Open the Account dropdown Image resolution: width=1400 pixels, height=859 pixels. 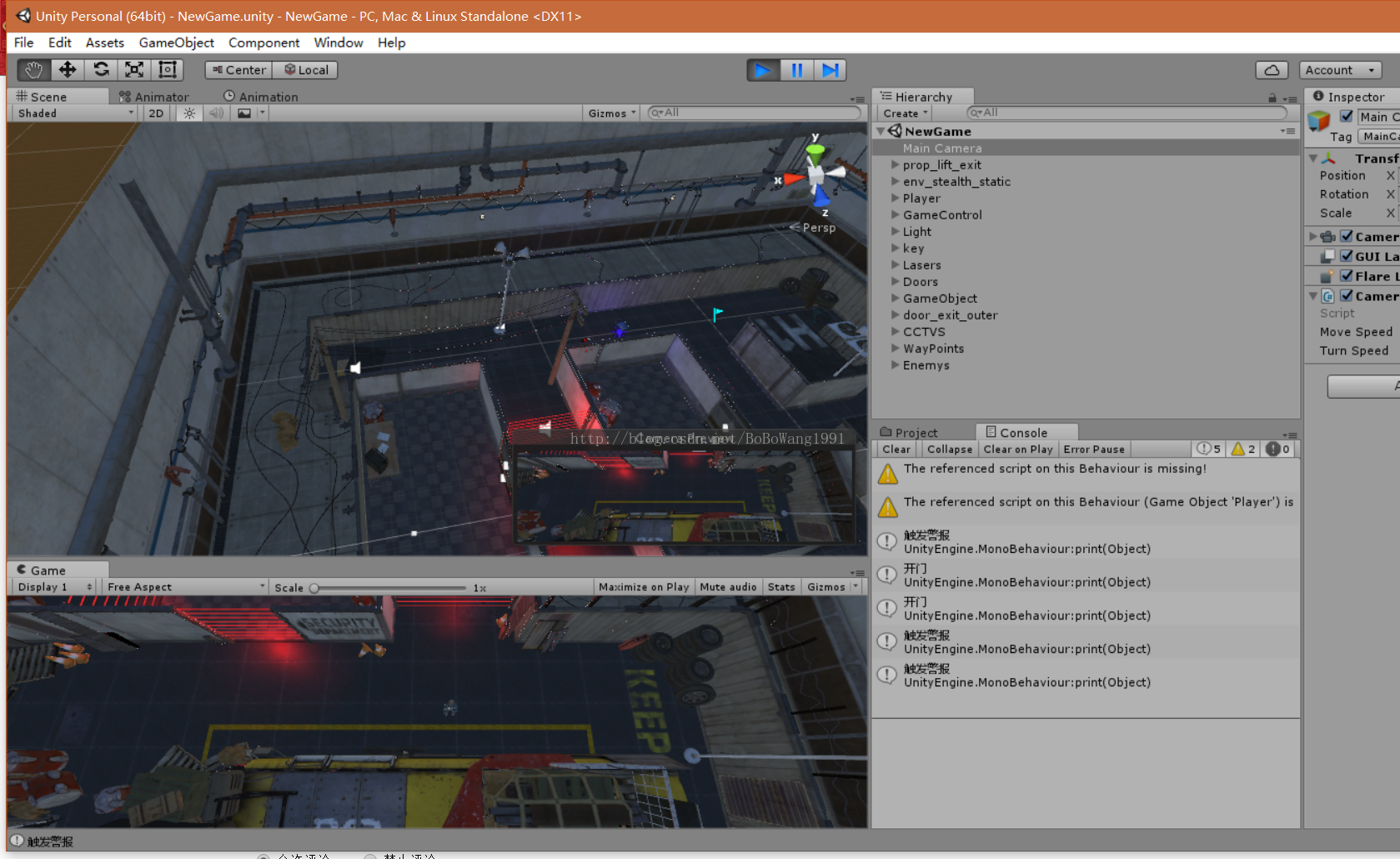tap(1340, 70)
